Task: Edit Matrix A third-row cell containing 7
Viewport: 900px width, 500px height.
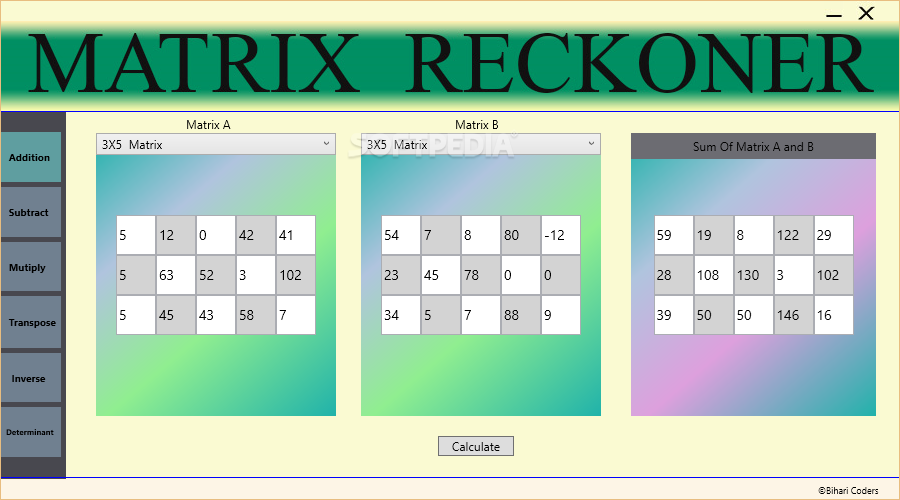Action: 296,315
